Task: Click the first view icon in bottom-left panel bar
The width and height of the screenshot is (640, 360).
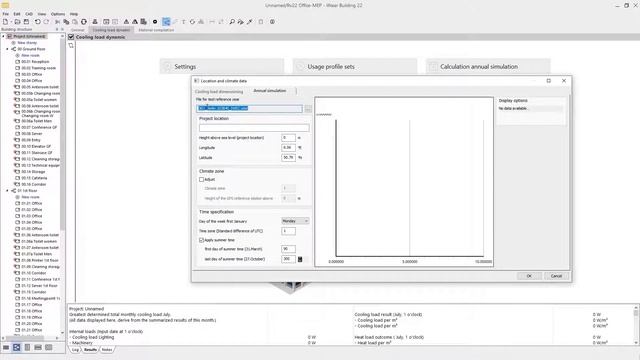Action: click(x=6, y=347)
